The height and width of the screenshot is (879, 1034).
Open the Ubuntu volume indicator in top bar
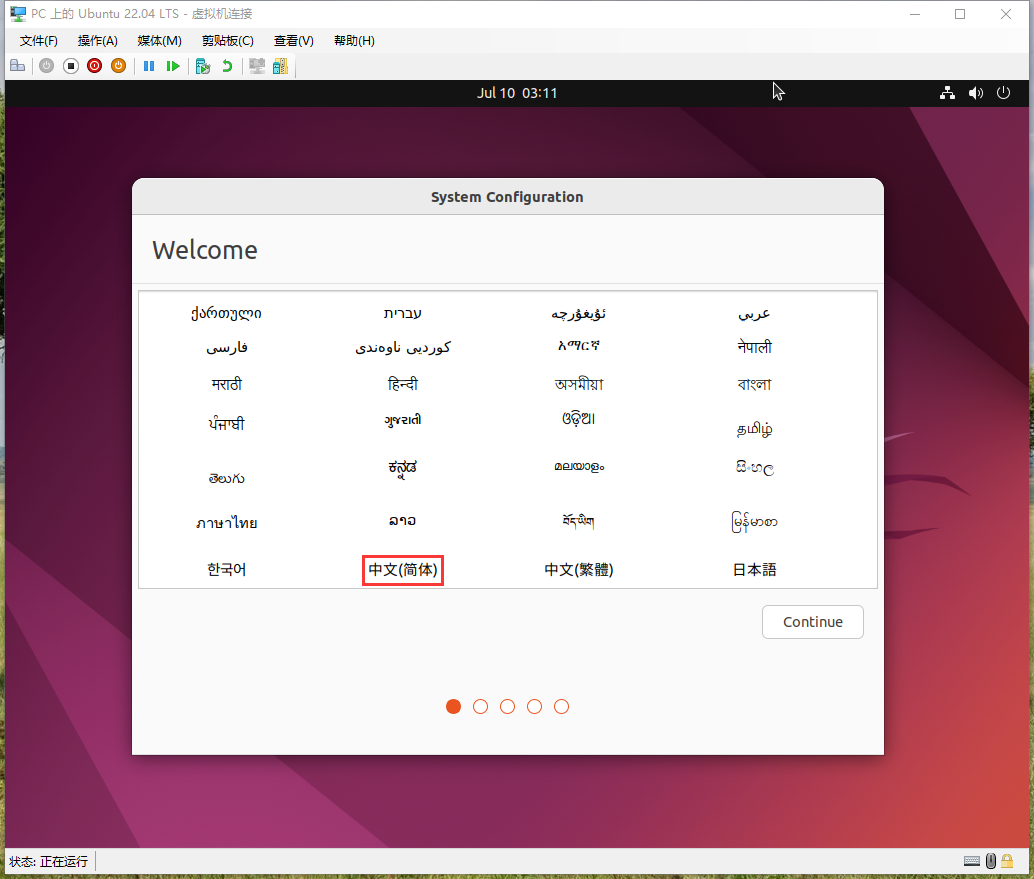click(x=976, y=93)
